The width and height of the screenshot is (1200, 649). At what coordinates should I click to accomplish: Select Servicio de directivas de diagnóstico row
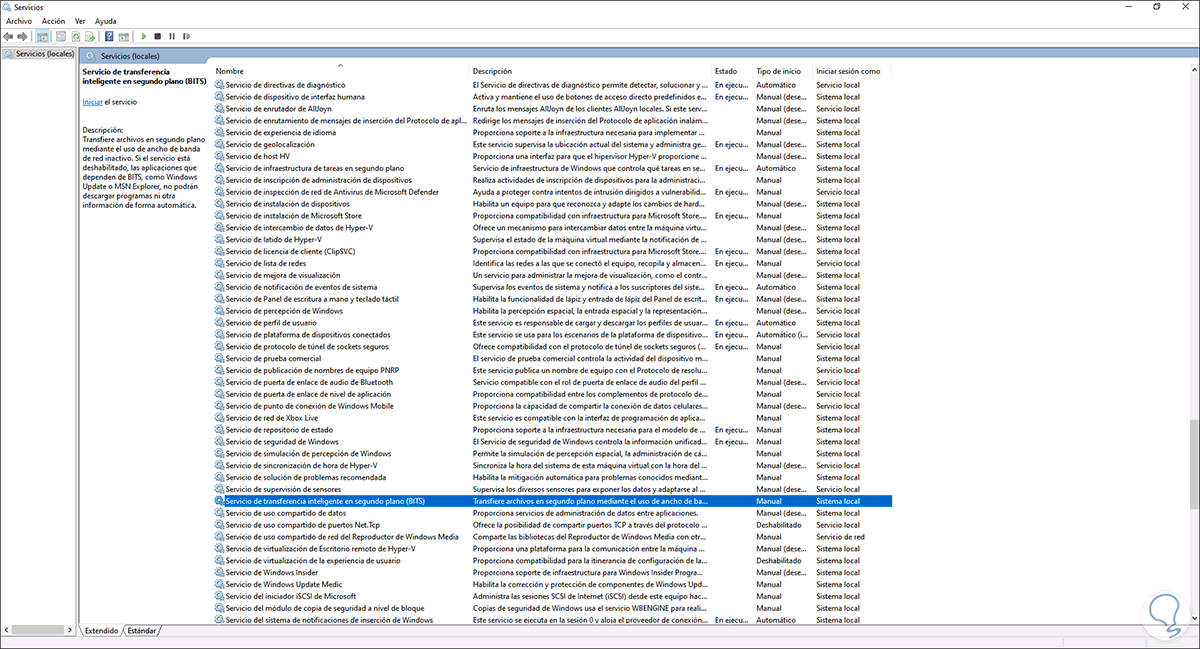[552, 85]
